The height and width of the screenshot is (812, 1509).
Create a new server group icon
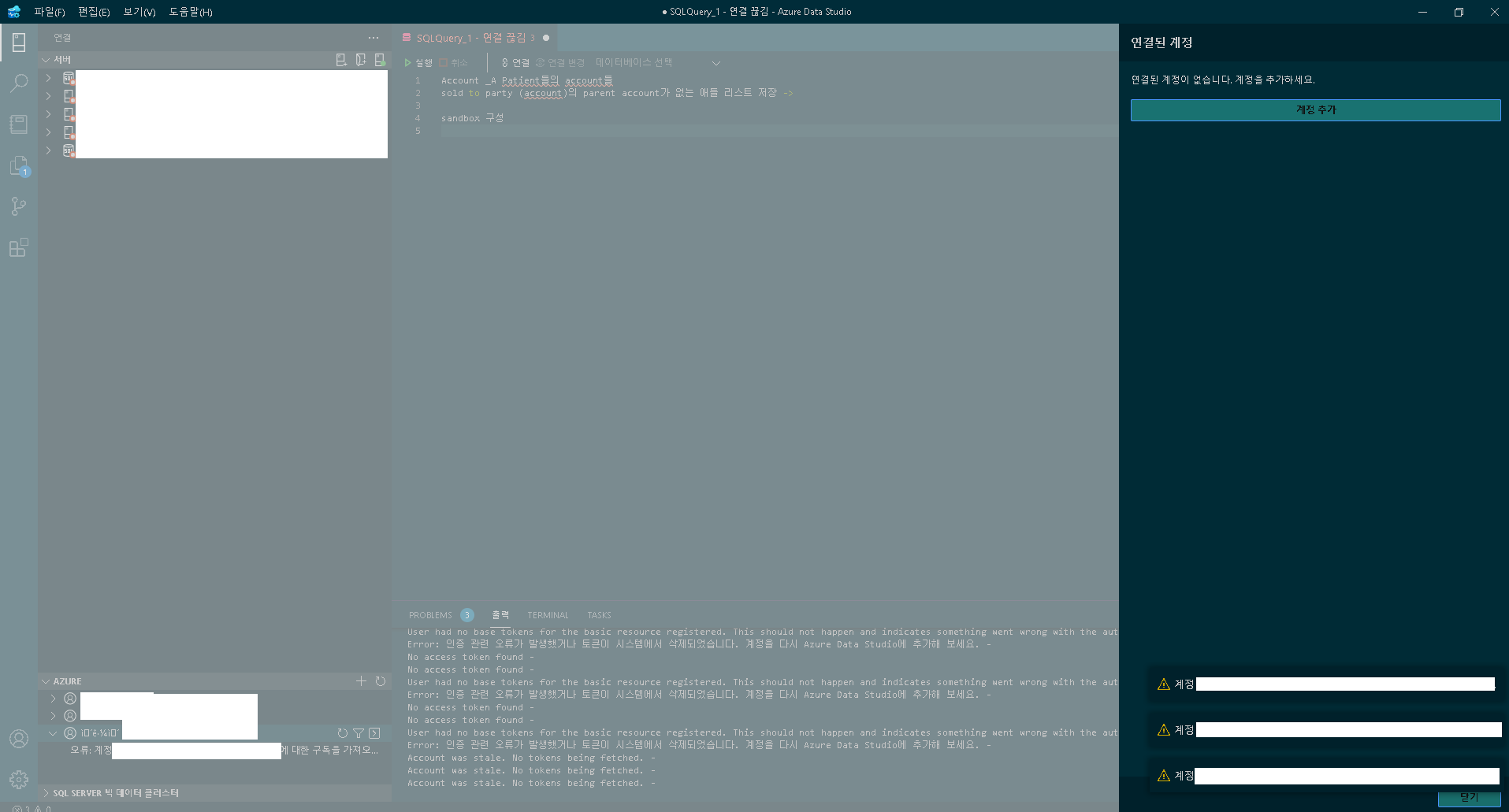click(x=361, y=59)
